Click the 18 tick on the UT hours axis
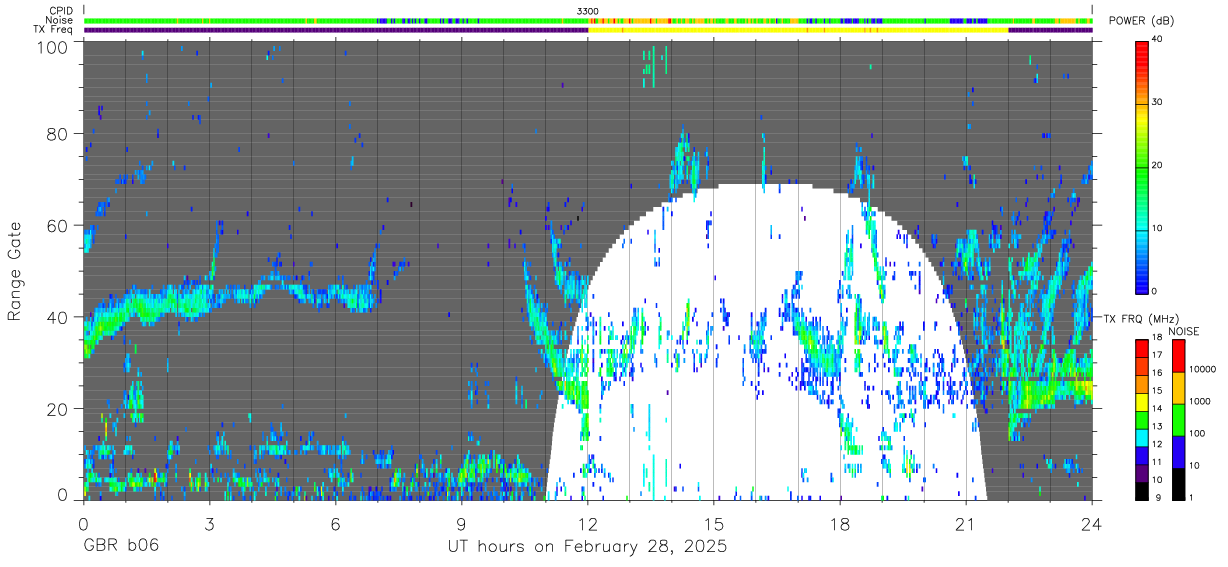Screen dimensions: 1228x567 coord(840,523)
